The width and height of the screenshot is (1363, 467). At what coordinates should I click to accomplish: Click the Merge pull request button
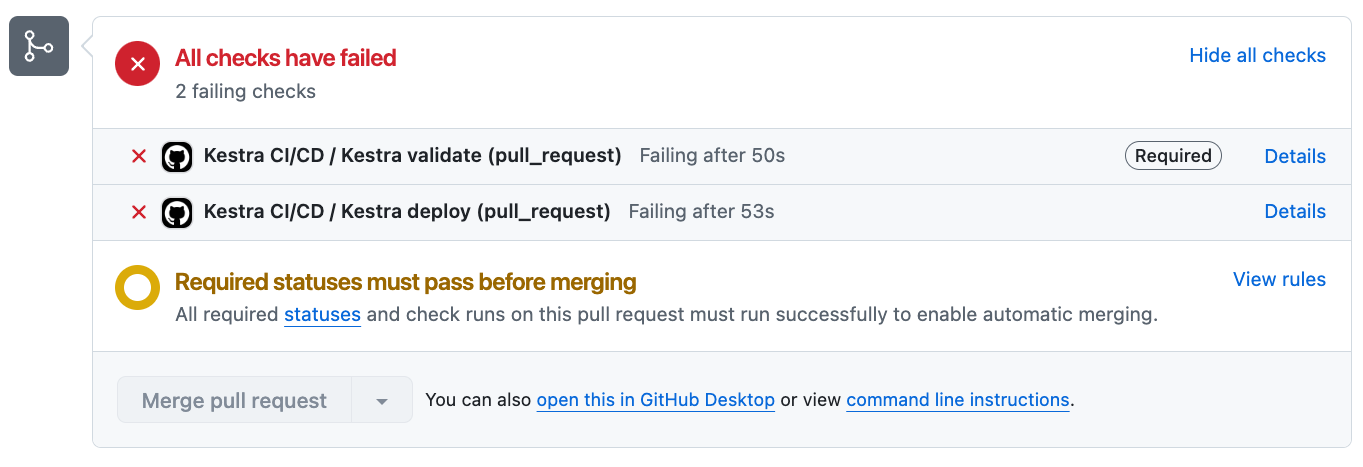click(x=234, y=400)
